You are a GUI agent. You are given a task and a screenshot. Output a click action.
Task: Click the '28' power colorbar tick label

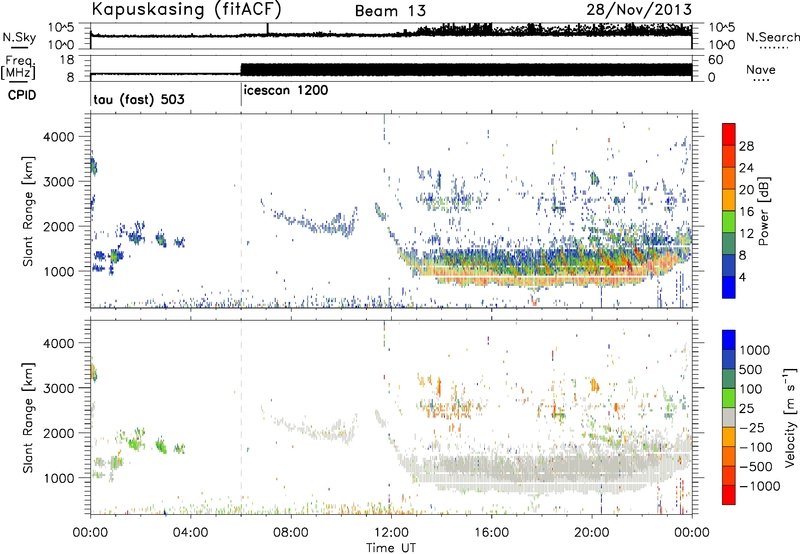(746, 146)
